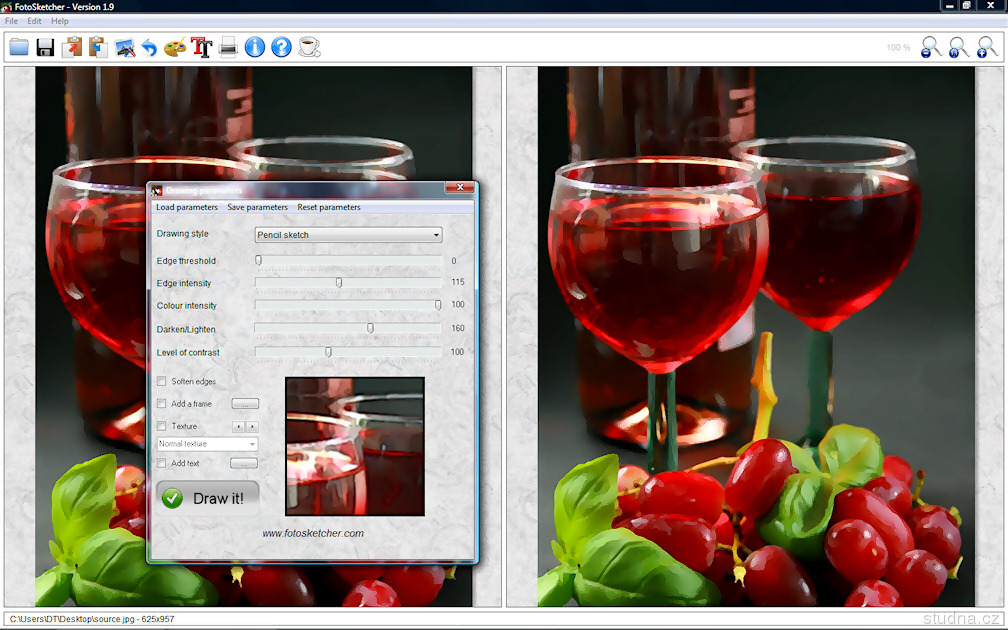The width and height of the screenshot is (1008, 630).
Task: Zoom out with the minus magnifier icon
Action: pos(930,47)
